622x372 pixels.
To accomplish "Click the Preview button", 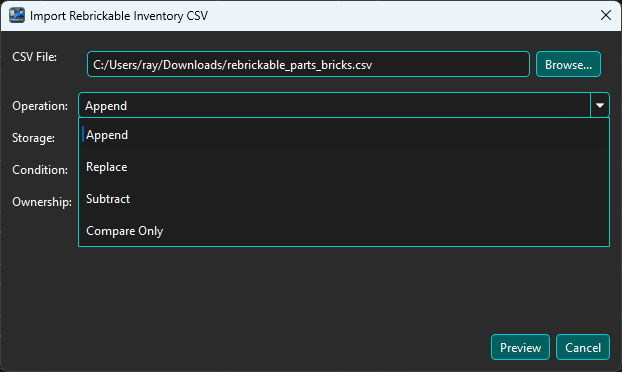I will pyautogui.click(x=520, y=347).
